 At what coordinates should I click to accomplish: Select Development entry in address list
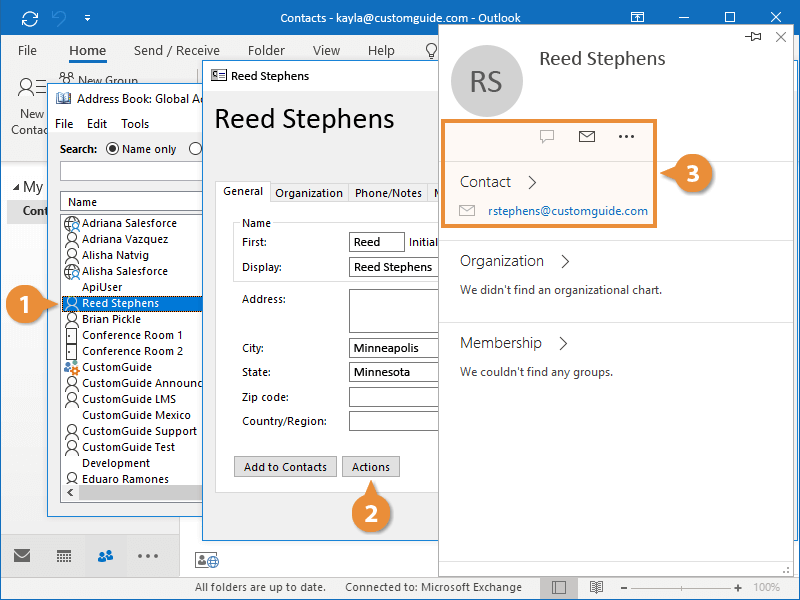tap(116, 463)
